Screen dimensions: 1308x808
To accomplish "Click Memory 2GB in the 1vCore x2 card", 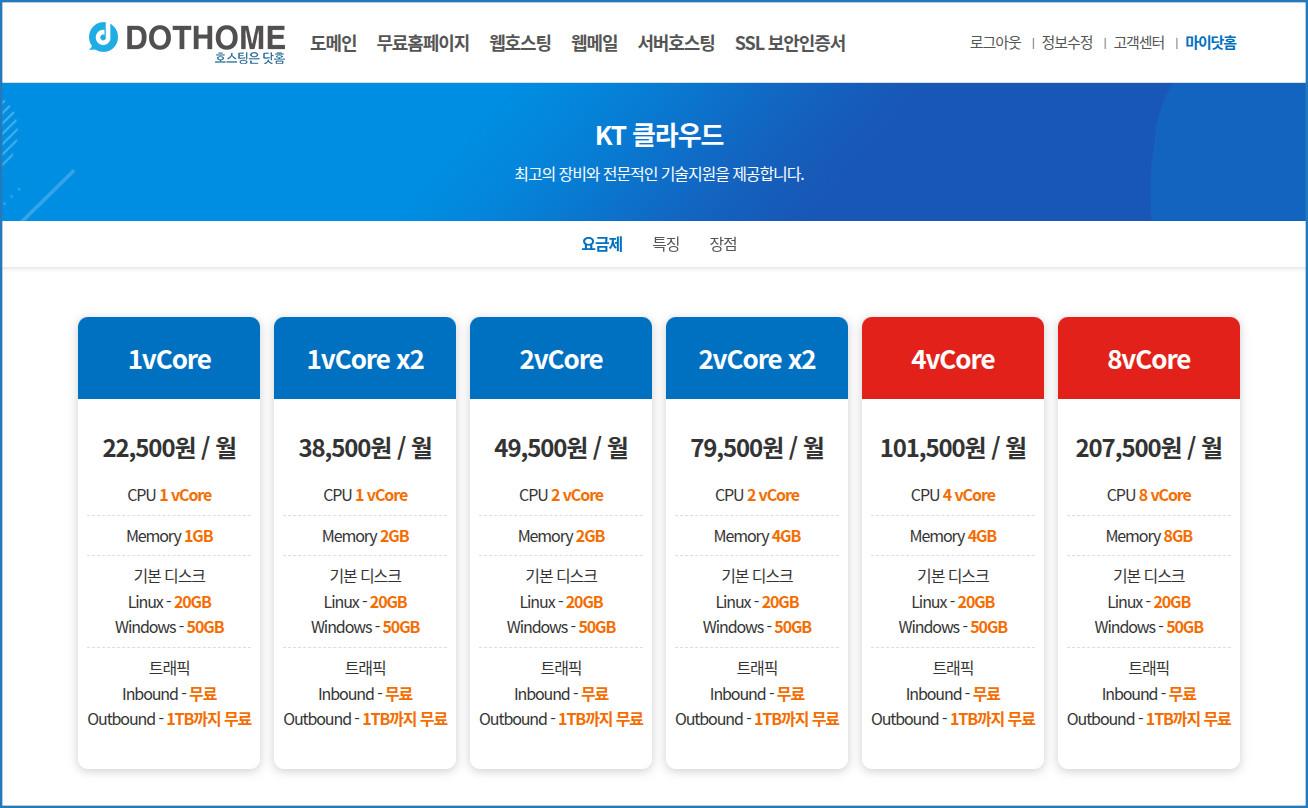I will pos(365,536).
